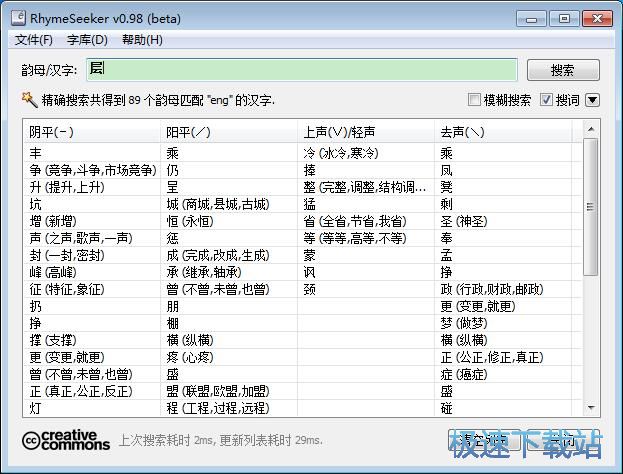This screenshot has width=623, height=474.
Task: Select the 颈 entry
Action: (x=310, y=290)
